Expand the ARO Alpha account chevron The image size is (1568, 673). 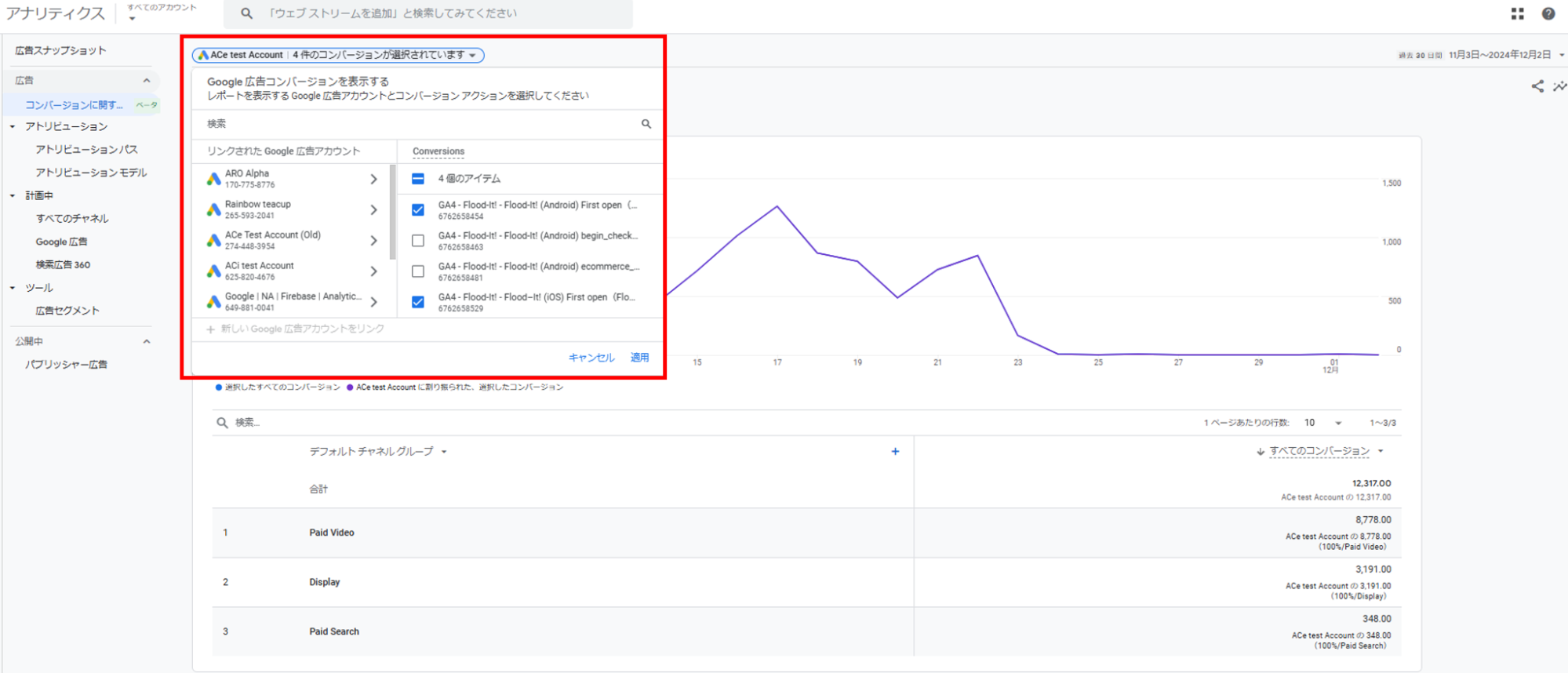click(x=374, y=179)
